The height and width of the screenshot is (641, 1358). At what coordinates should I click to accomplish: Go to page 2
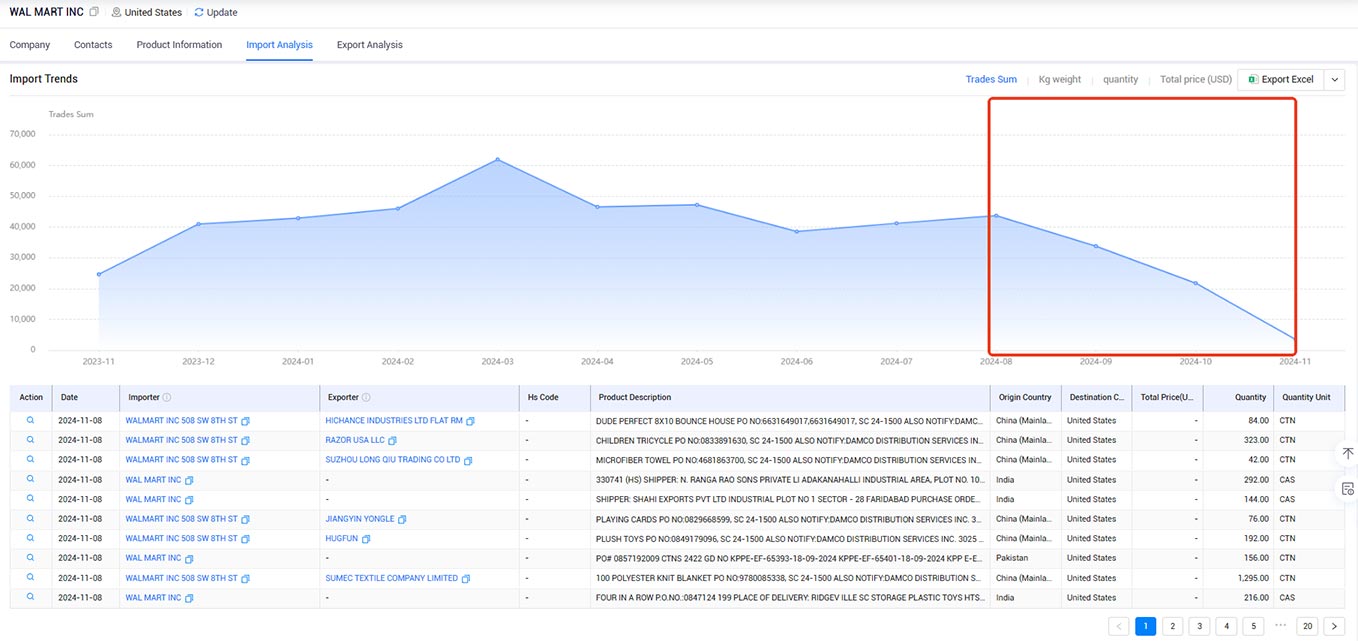pos(1172,626)
